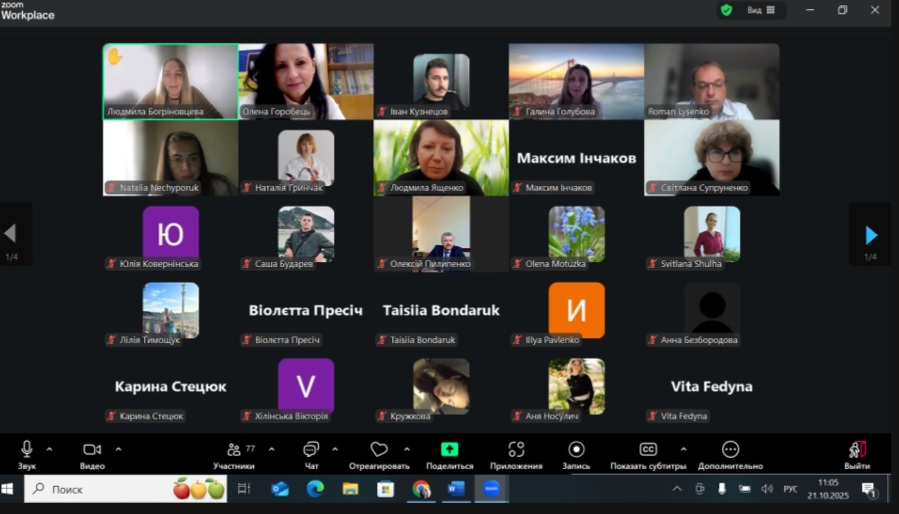Expand audio options arrow next to Звук

[x=50, y=449]
